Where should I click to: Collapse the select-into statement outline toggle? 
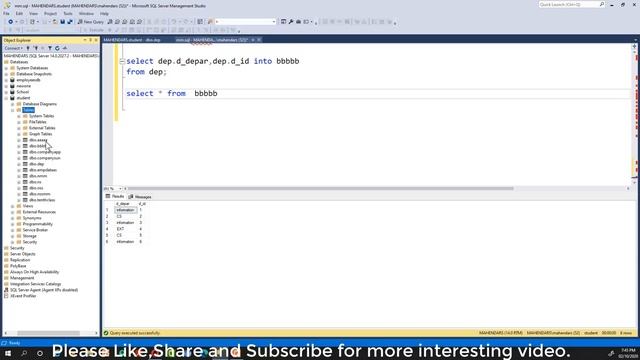(122, 61)
